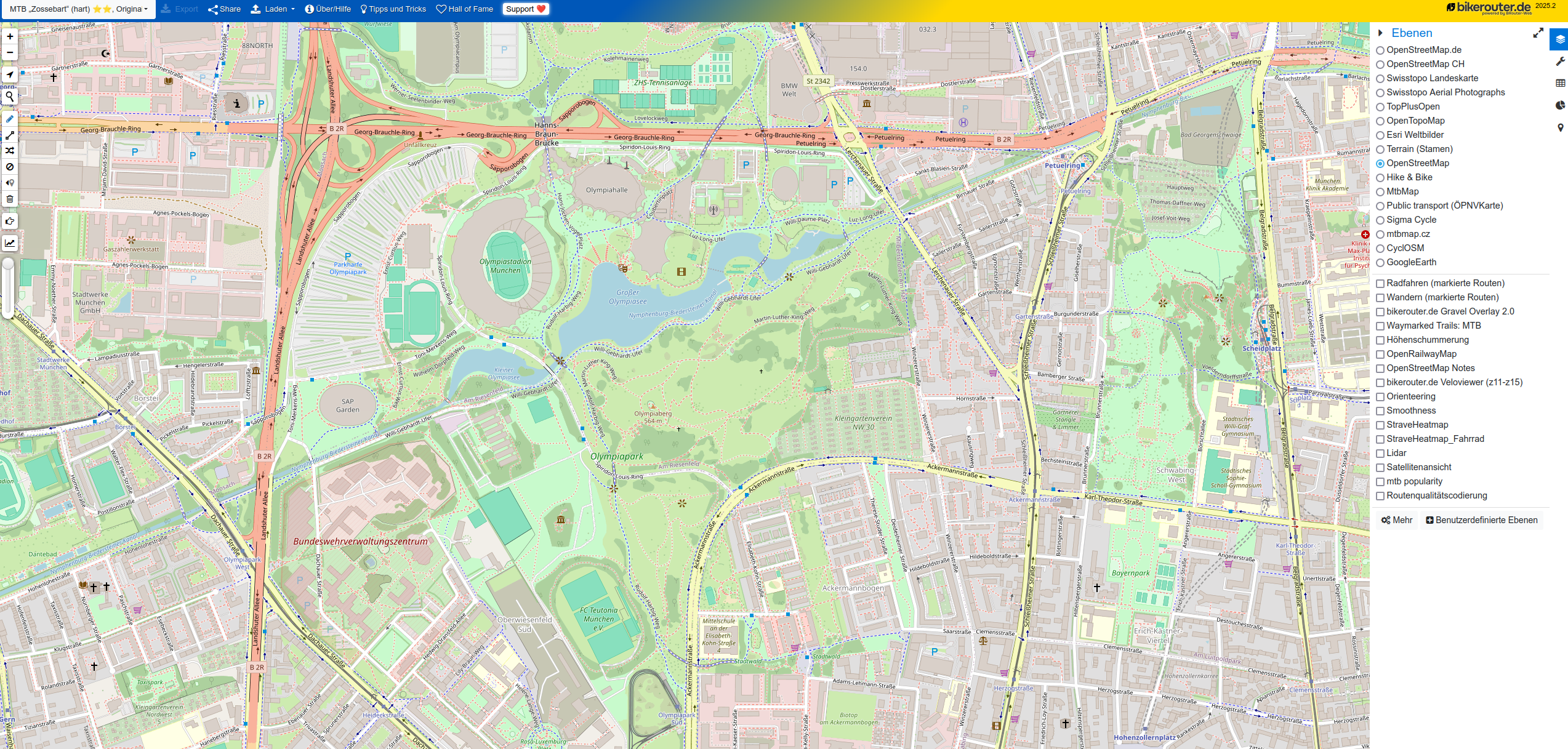
Task: Open Tipps und Tricks menu
Action: pos(393,9)
